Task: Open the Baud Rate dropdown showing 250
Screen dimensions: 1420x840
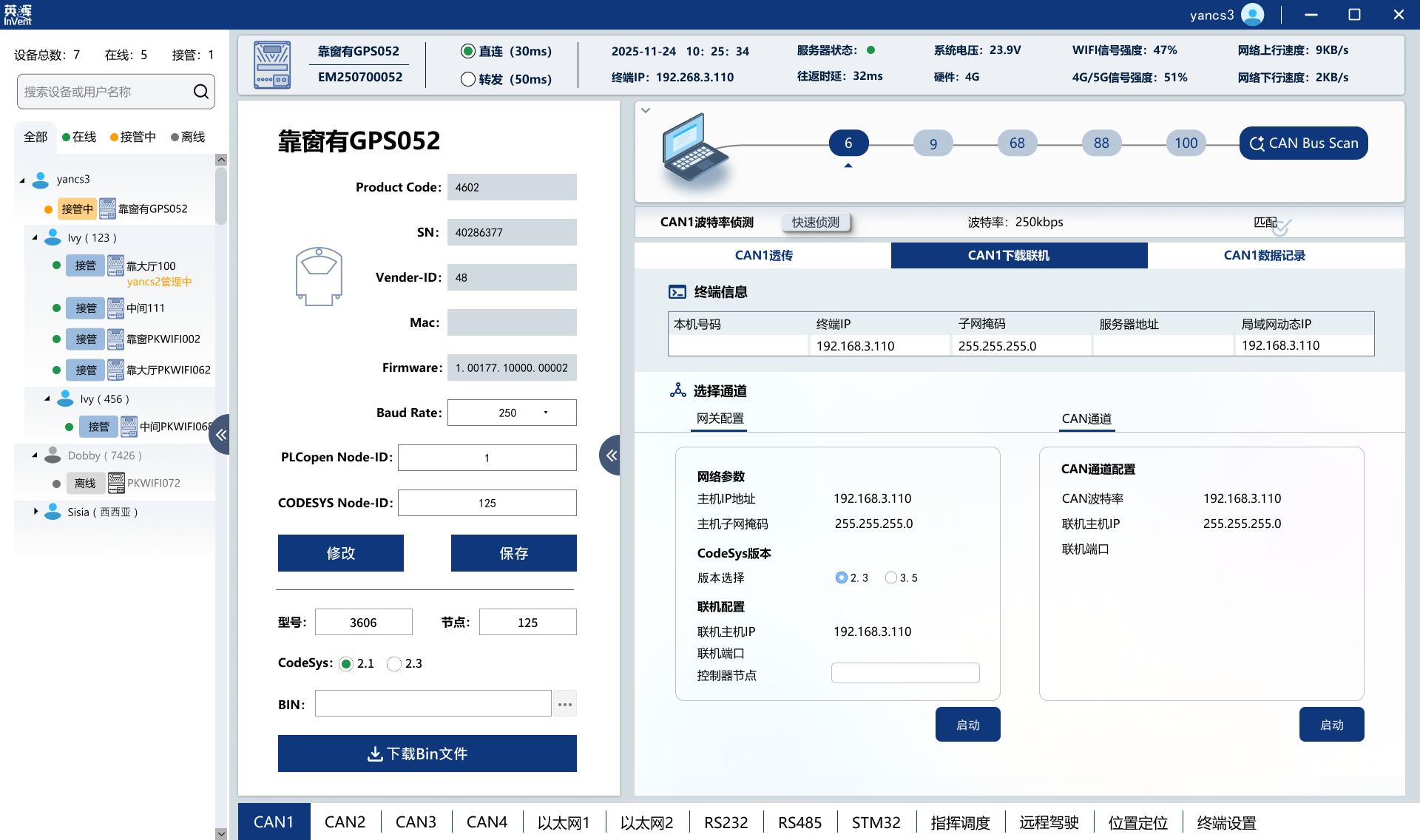Action: pos(545,412)
